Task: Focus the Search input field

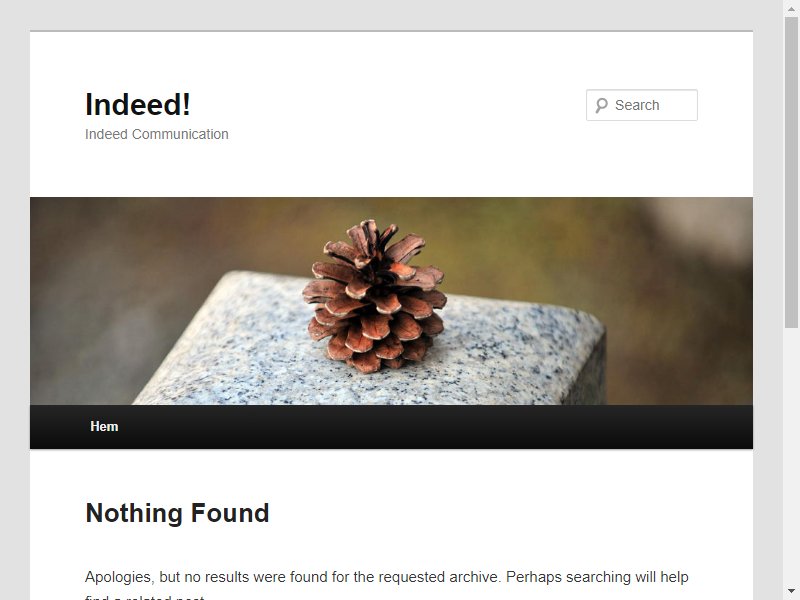Action: point(642,105)
